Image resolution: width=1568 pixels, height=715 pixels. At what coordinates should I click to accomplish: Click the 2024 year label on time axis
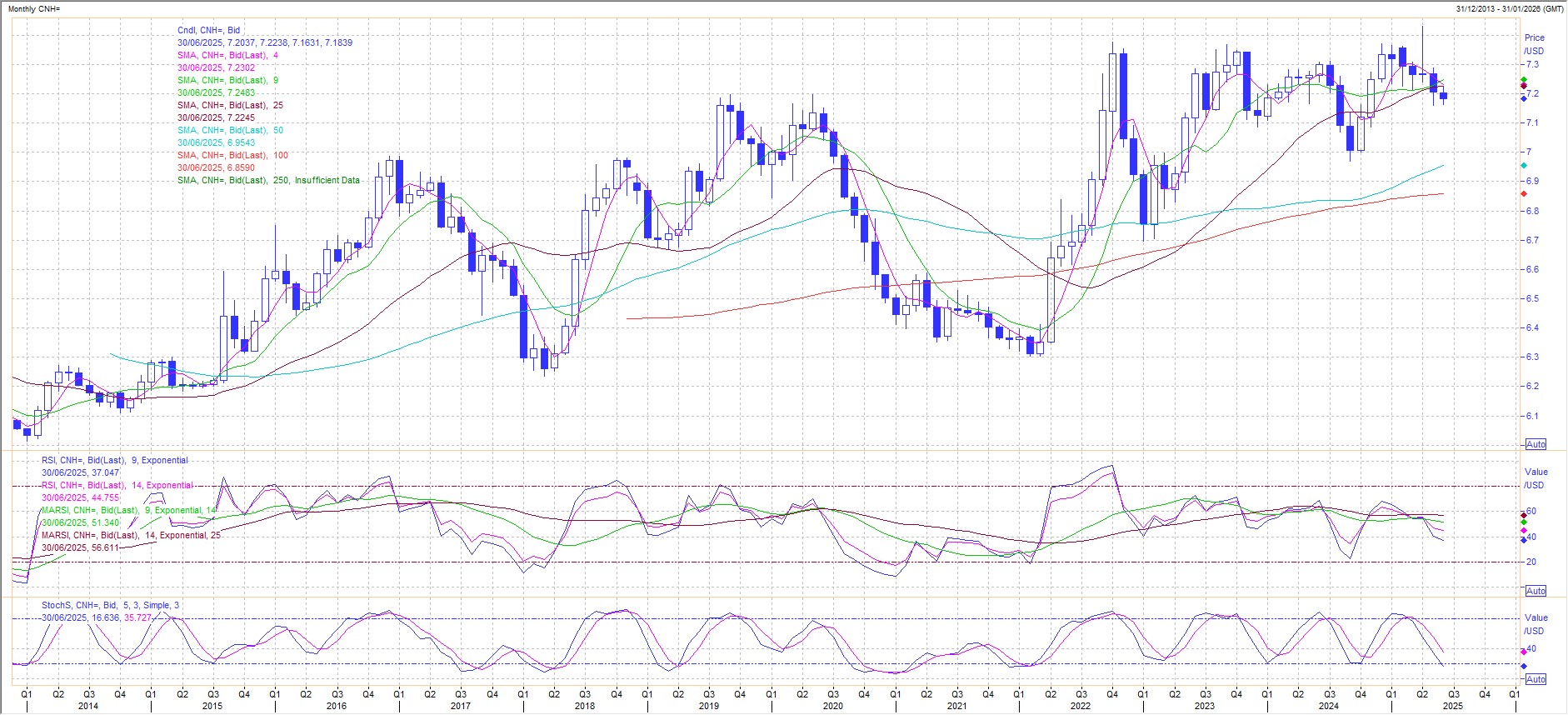point(1329,706)
